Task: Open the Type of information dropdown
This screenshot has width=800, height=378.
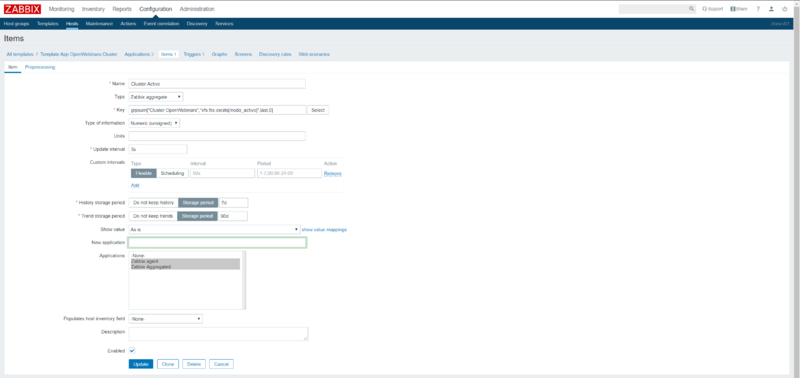Action: tap(154, 123)
